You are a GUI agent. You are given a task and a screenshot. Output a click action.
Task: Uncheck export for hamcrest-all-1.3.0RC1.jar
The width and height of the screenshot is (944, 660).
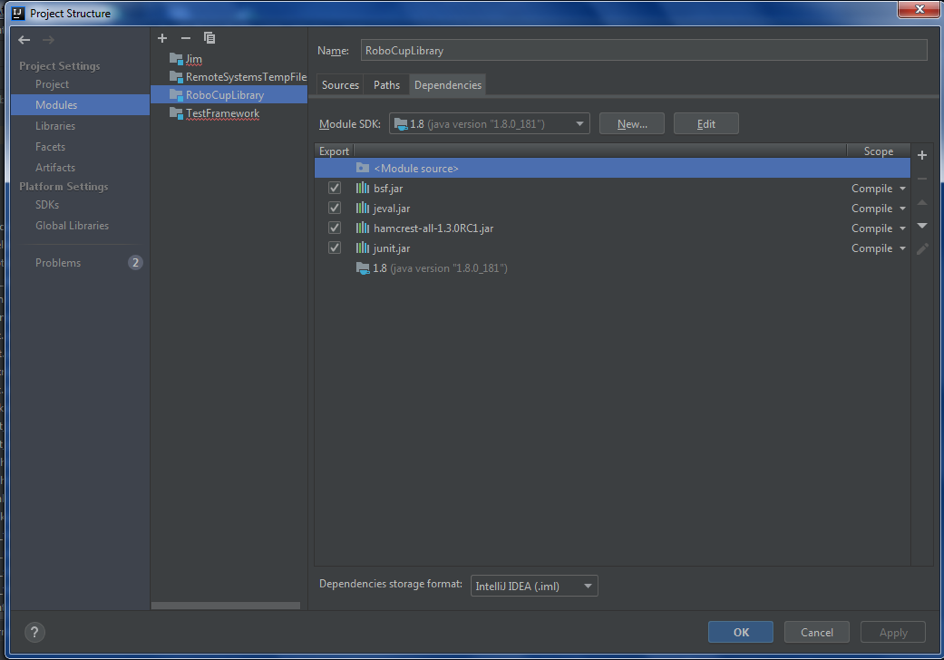[x=334, y=228]
